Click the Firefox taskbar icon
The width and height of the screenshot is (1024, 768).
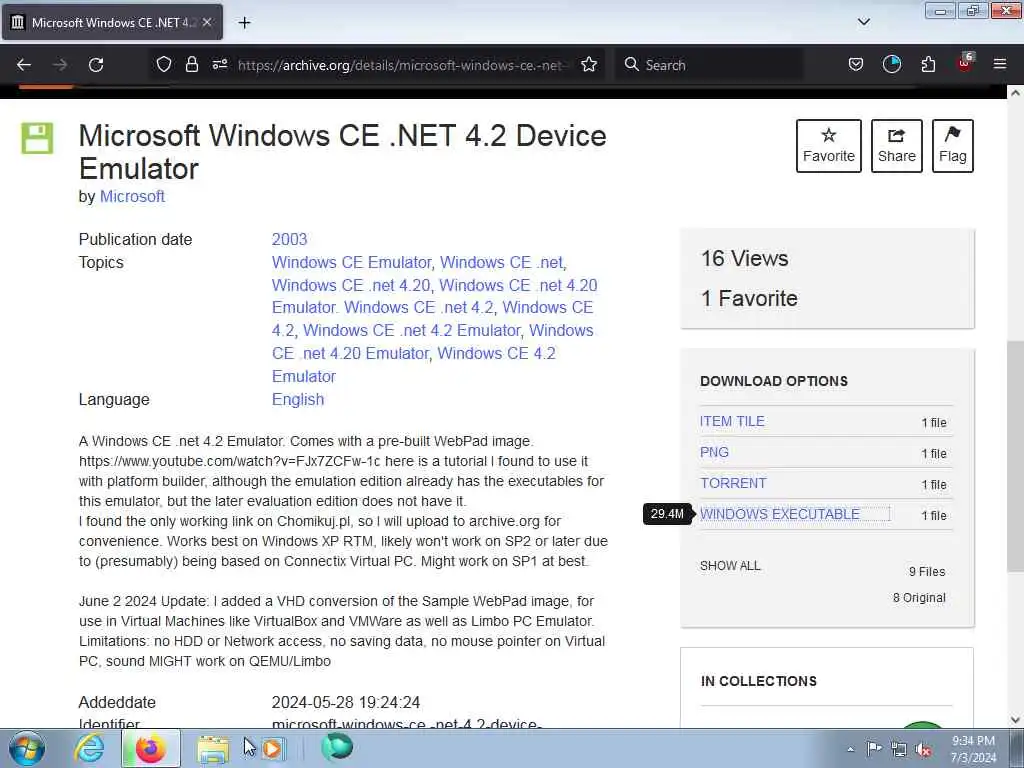tap(150, 748)
